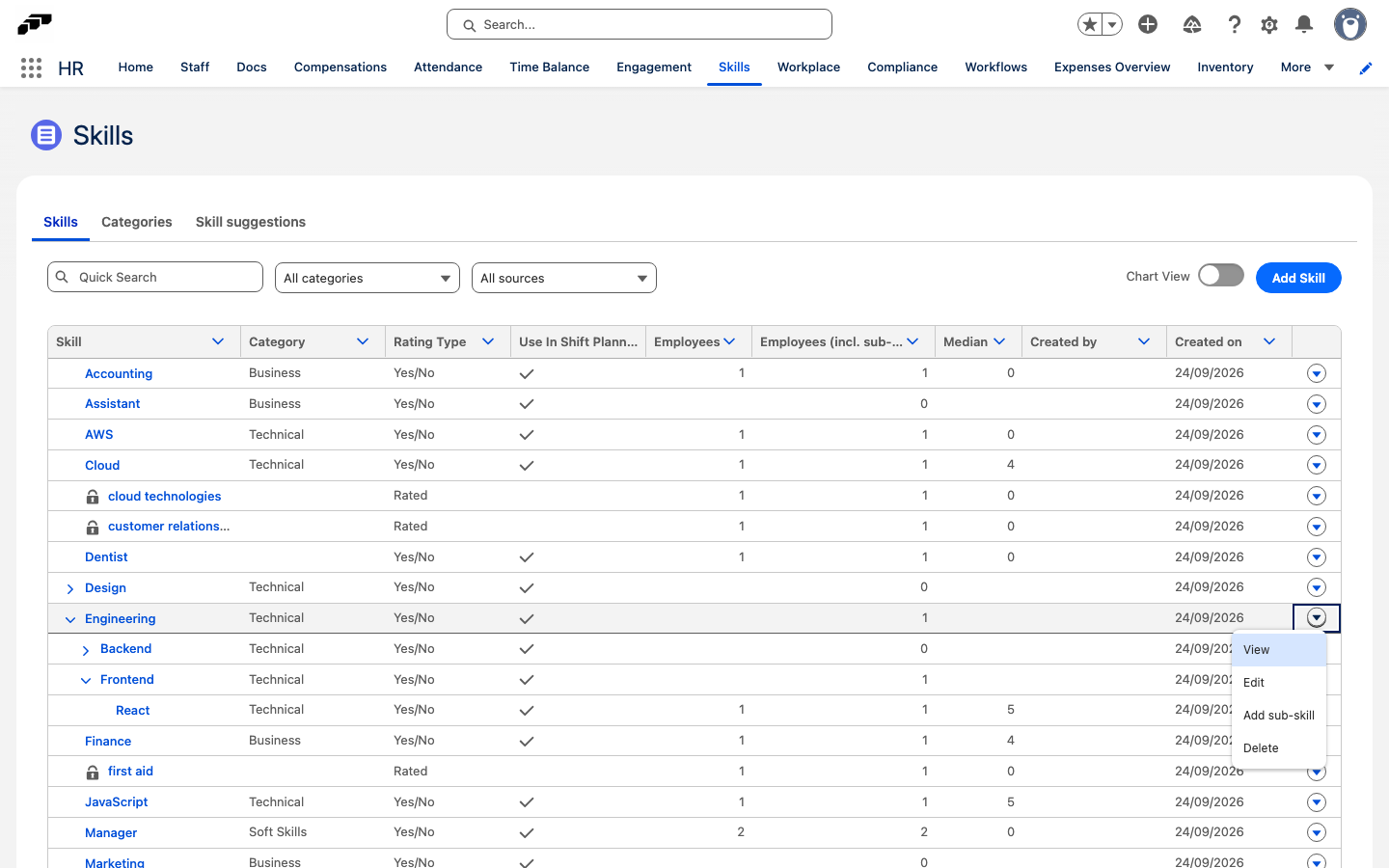
Task: Open row actions for Accounting
Action: 1317,373
